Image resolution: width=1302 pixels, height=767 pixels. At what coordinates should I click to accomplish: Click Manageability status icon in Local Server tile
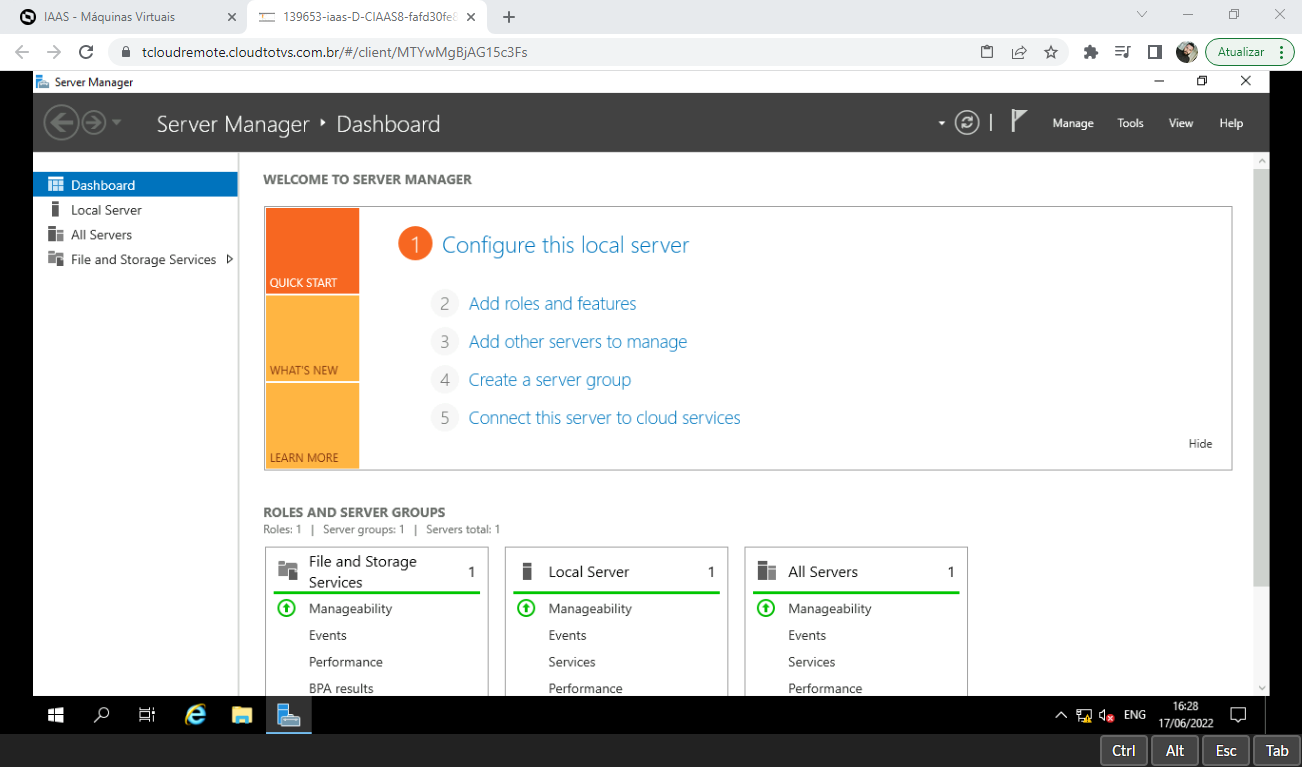pyautogui.click(x=526, y=608)
